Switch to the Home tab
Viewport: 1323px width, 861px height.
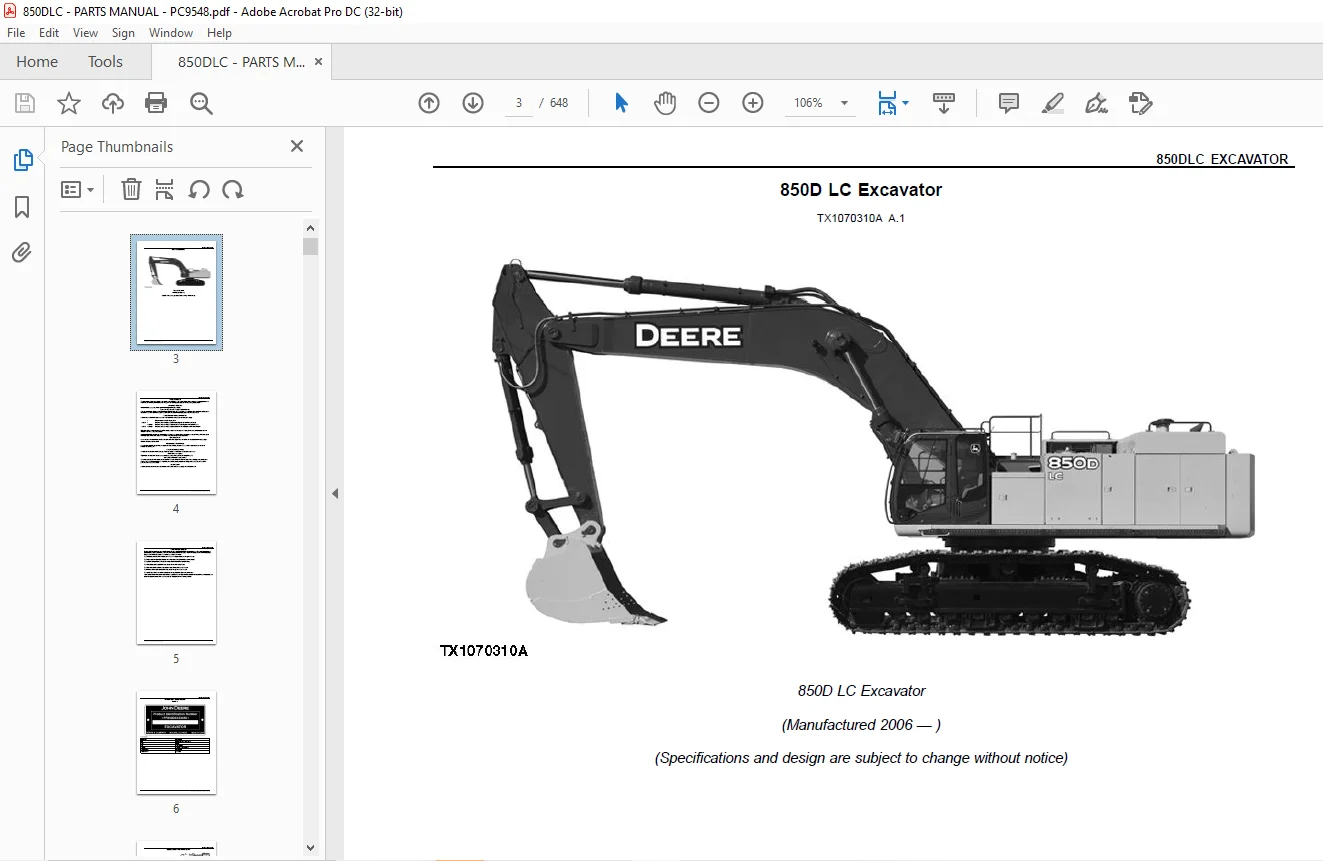[37, 62]
